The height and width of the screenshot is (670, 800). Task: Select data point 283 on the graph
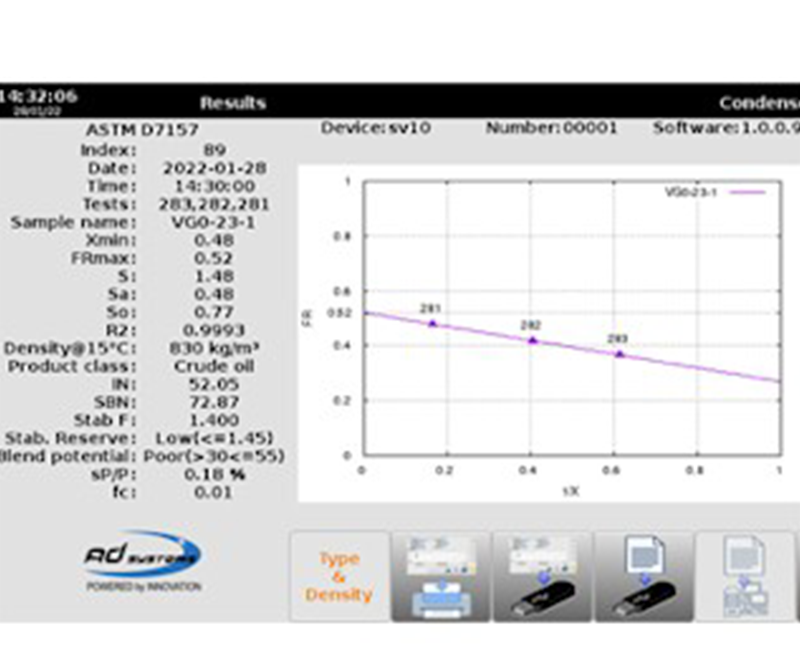click(x=619, y=353)
